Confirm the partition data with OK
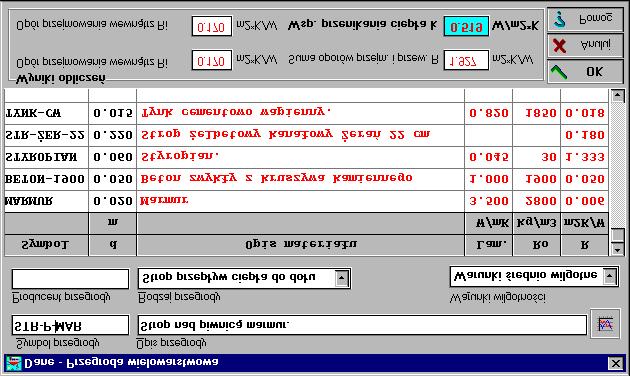 585,72
